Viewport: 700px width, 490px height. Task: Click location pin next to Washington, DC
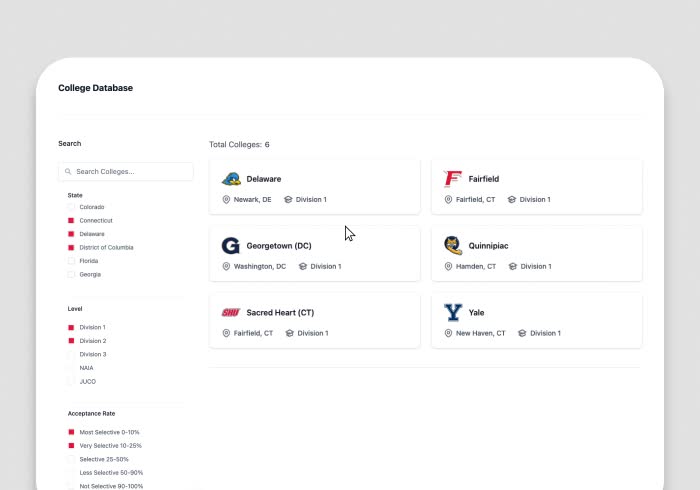tap(226, 266)
